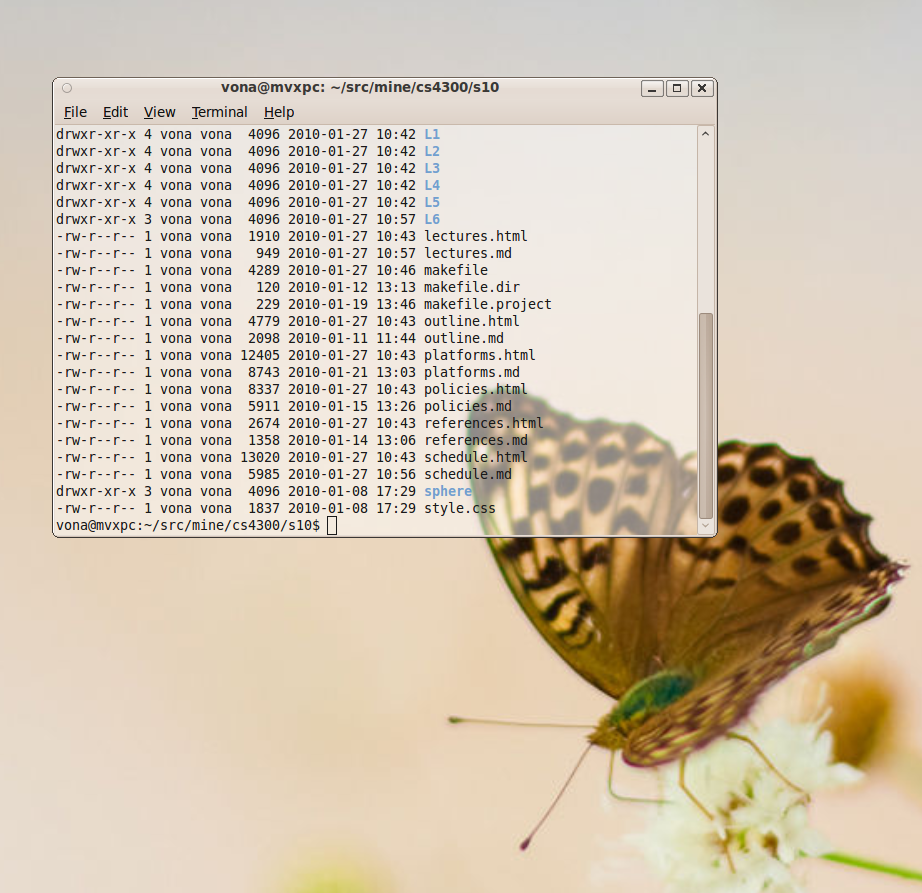This screenshot has width=922, height=893.
Task: Maximize the terminal window
Action: [677, 88]
